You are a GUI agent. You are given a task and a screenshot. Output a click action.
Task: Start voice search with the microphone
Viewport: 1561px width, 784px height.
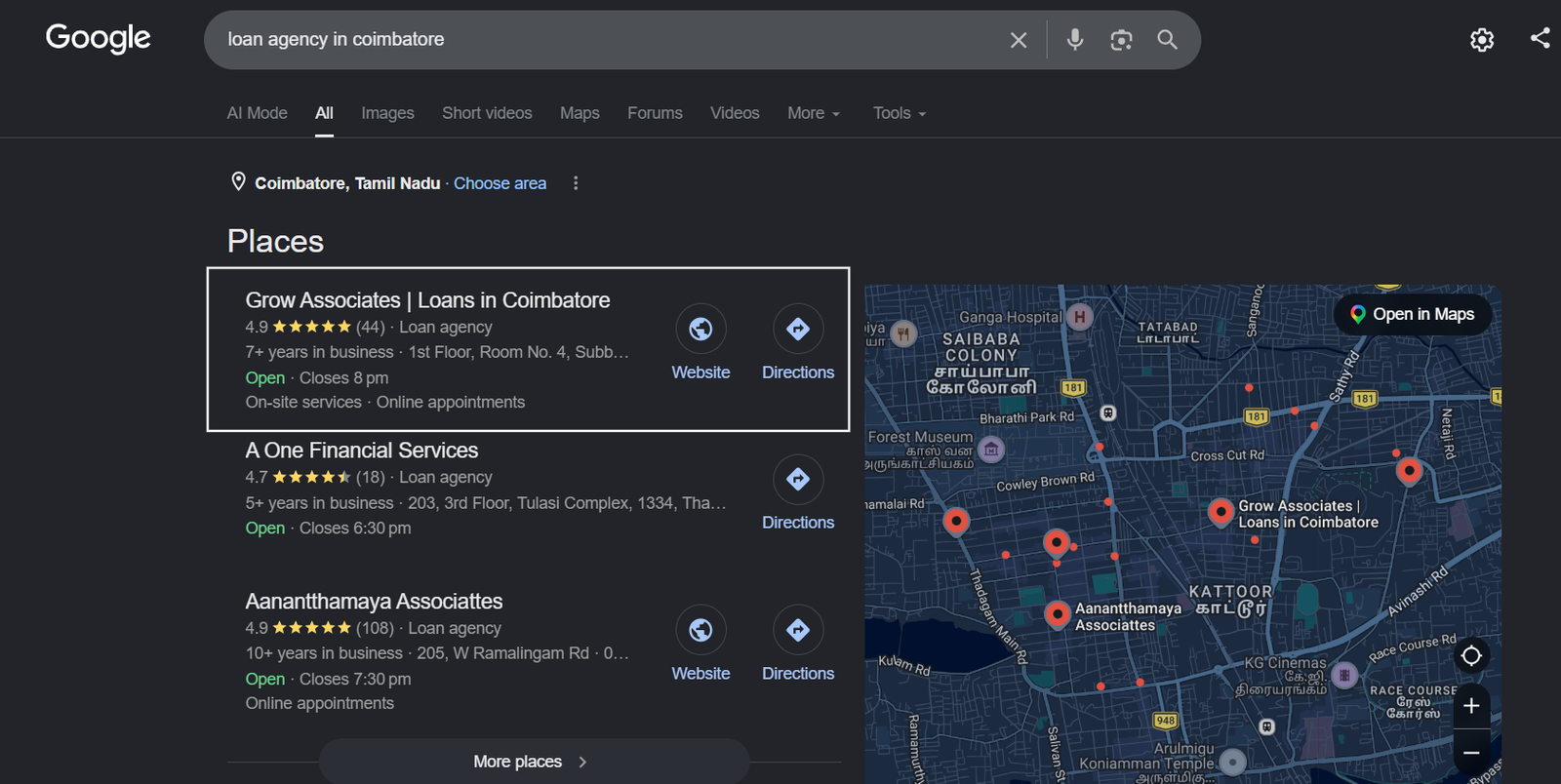1074,40
